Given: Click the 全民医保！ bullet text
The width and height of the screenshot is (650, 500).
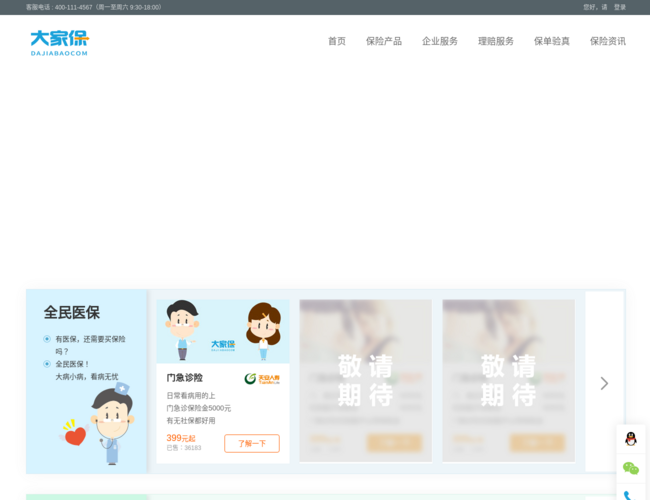Looking at the screenshot, I should tap(73, 364).
